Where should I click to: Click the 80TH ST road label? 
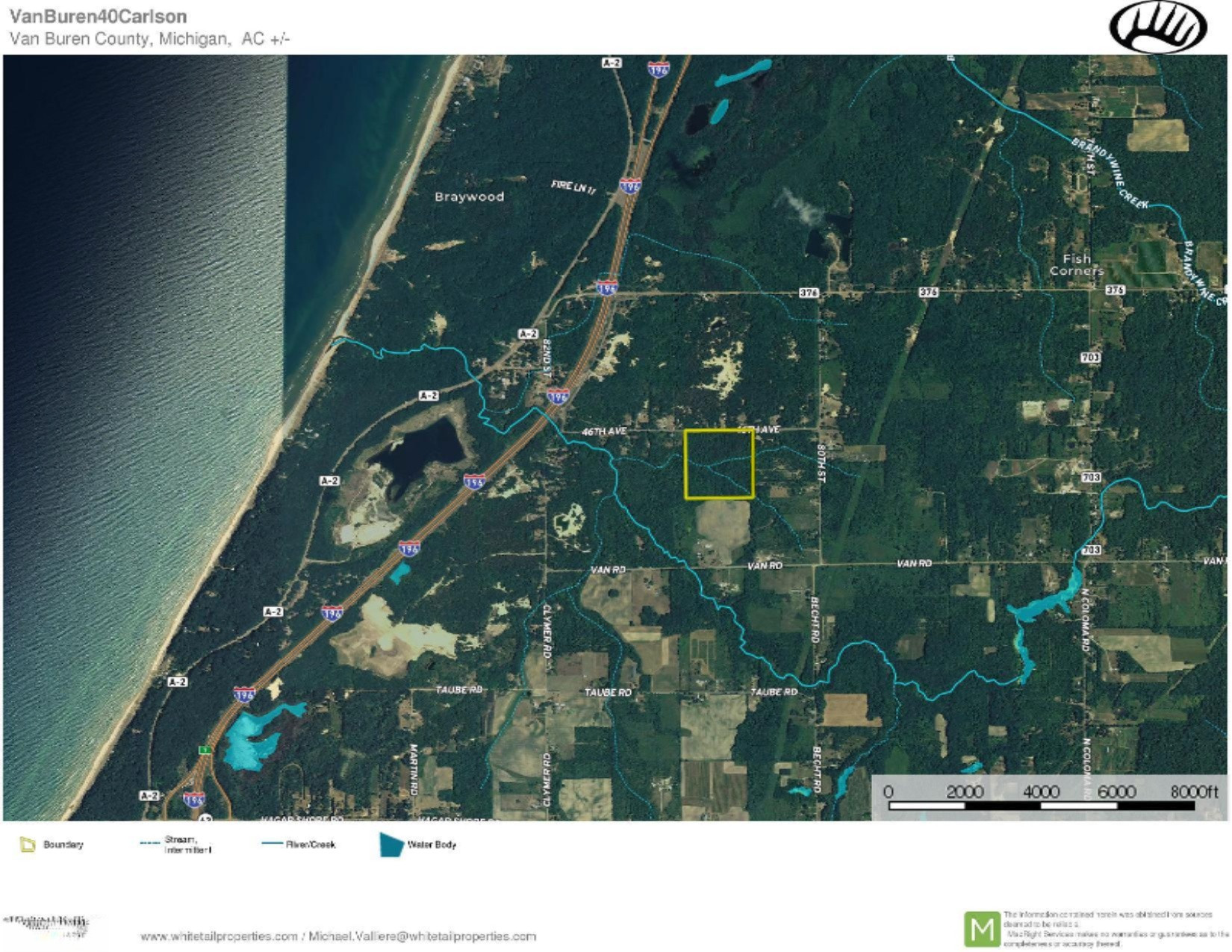(820, 464)
